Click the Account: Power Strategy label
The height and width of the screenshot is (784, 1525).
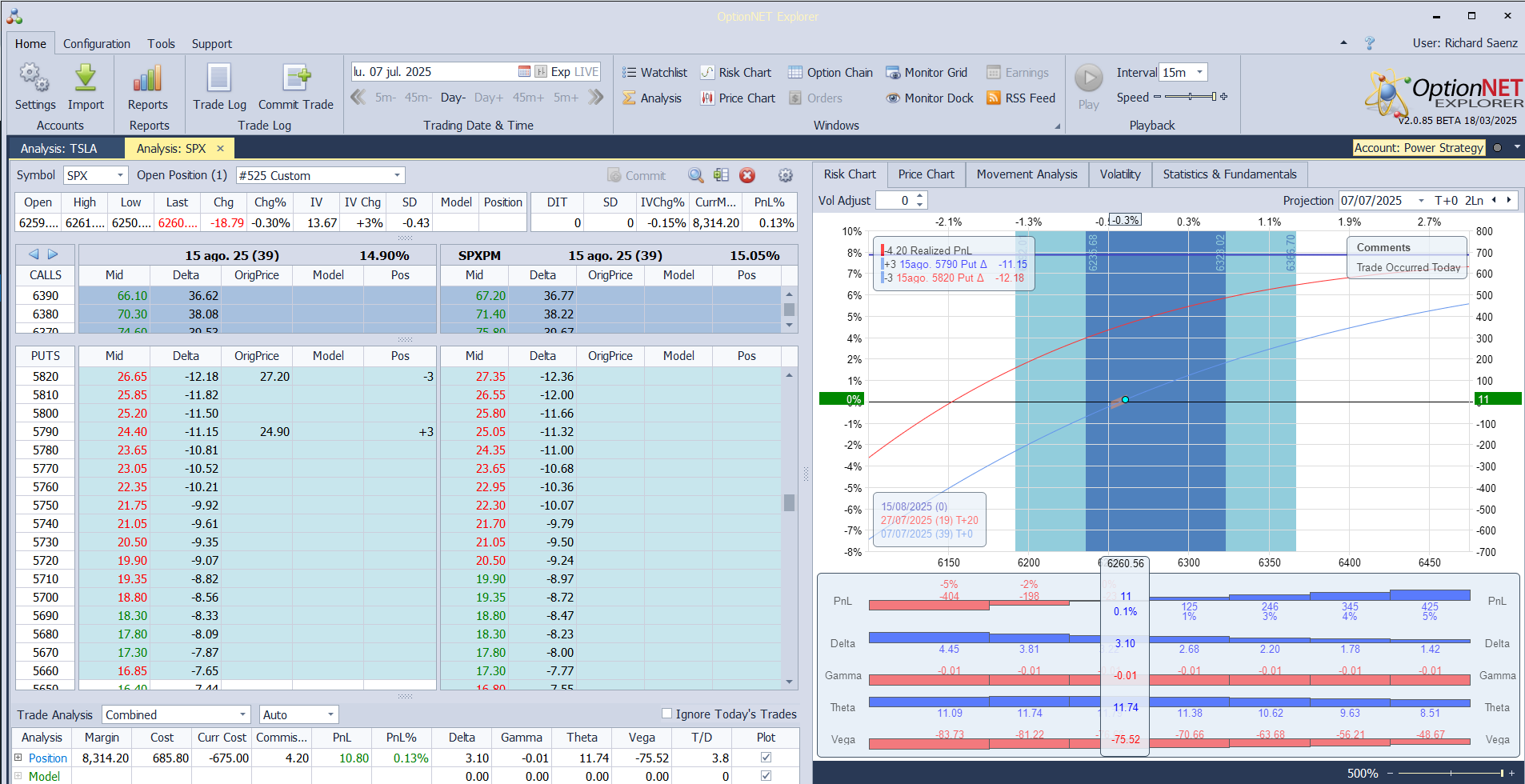click(x=1419, y=148)
